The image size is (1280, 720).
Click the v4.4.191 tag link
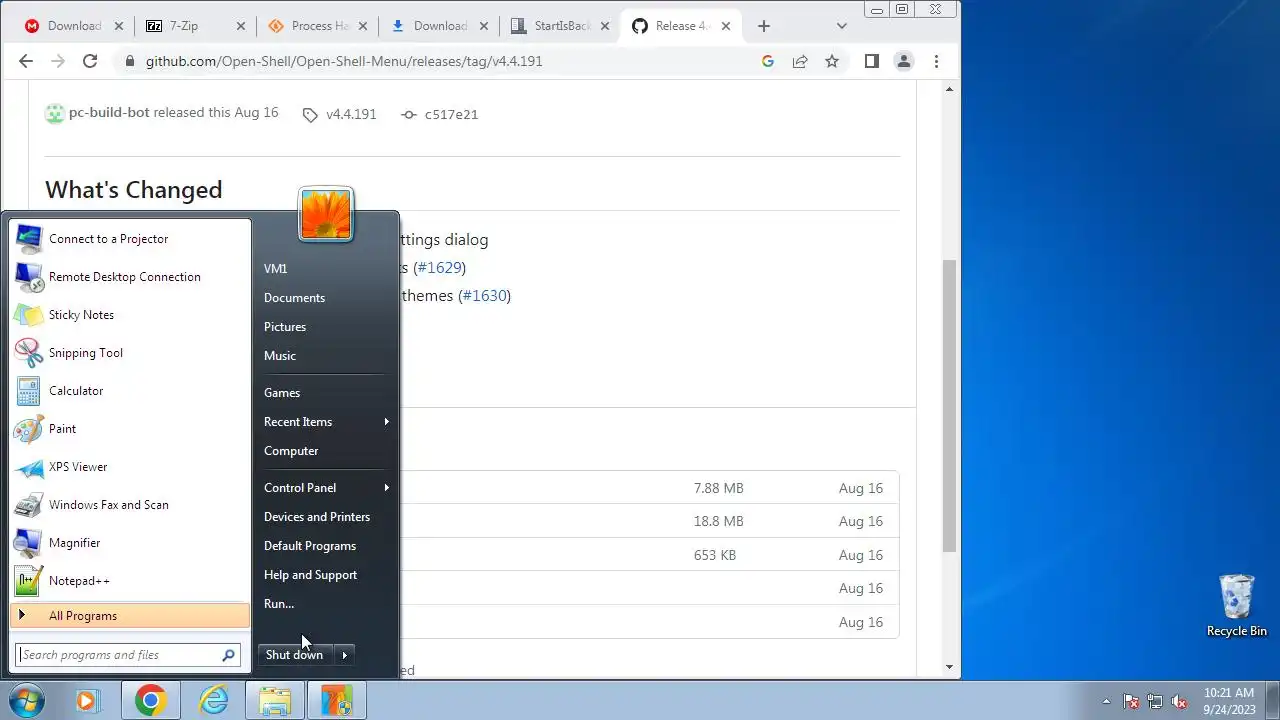point(351,114)
